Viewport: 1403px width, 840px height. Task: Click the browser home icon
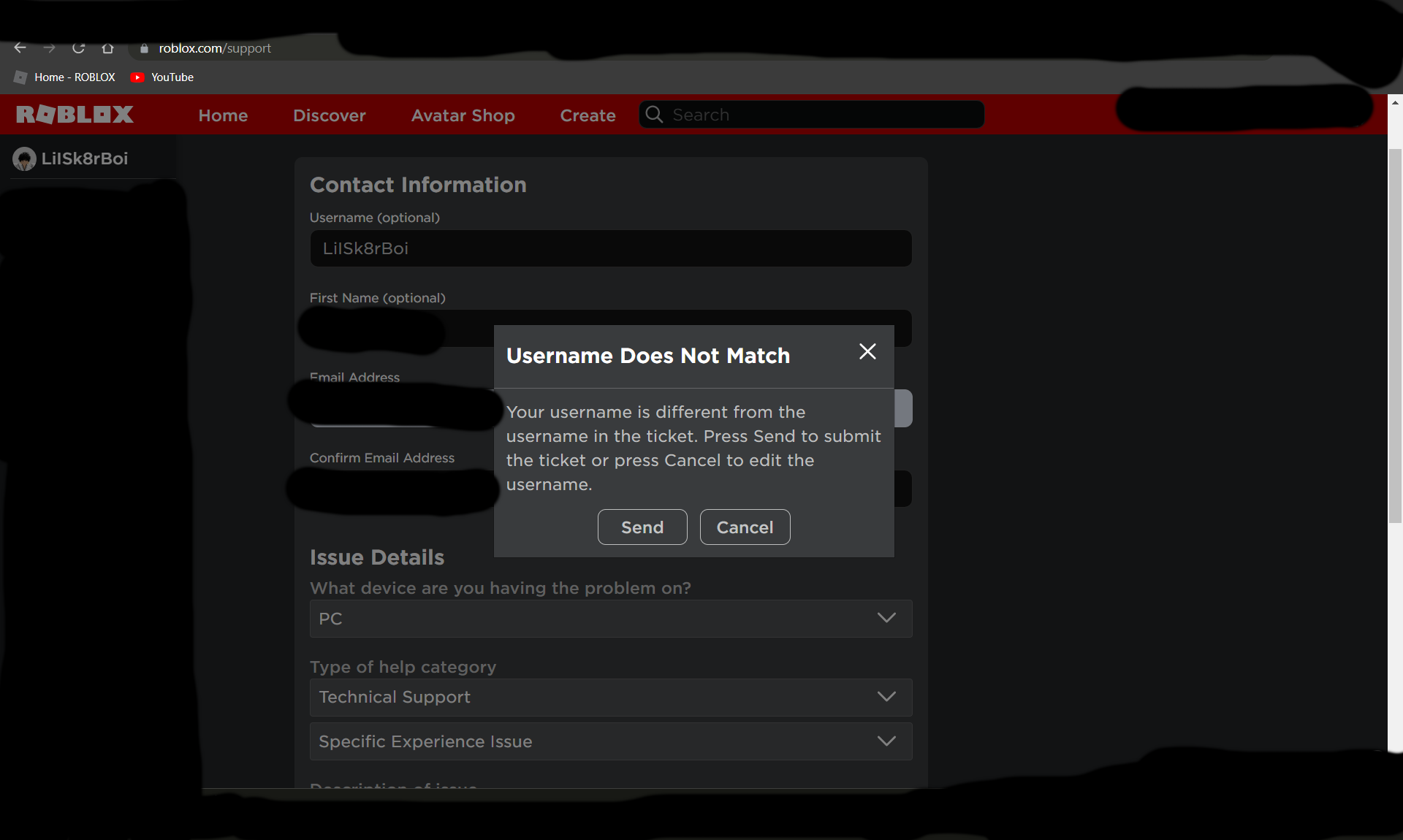[x=107, y=48]
